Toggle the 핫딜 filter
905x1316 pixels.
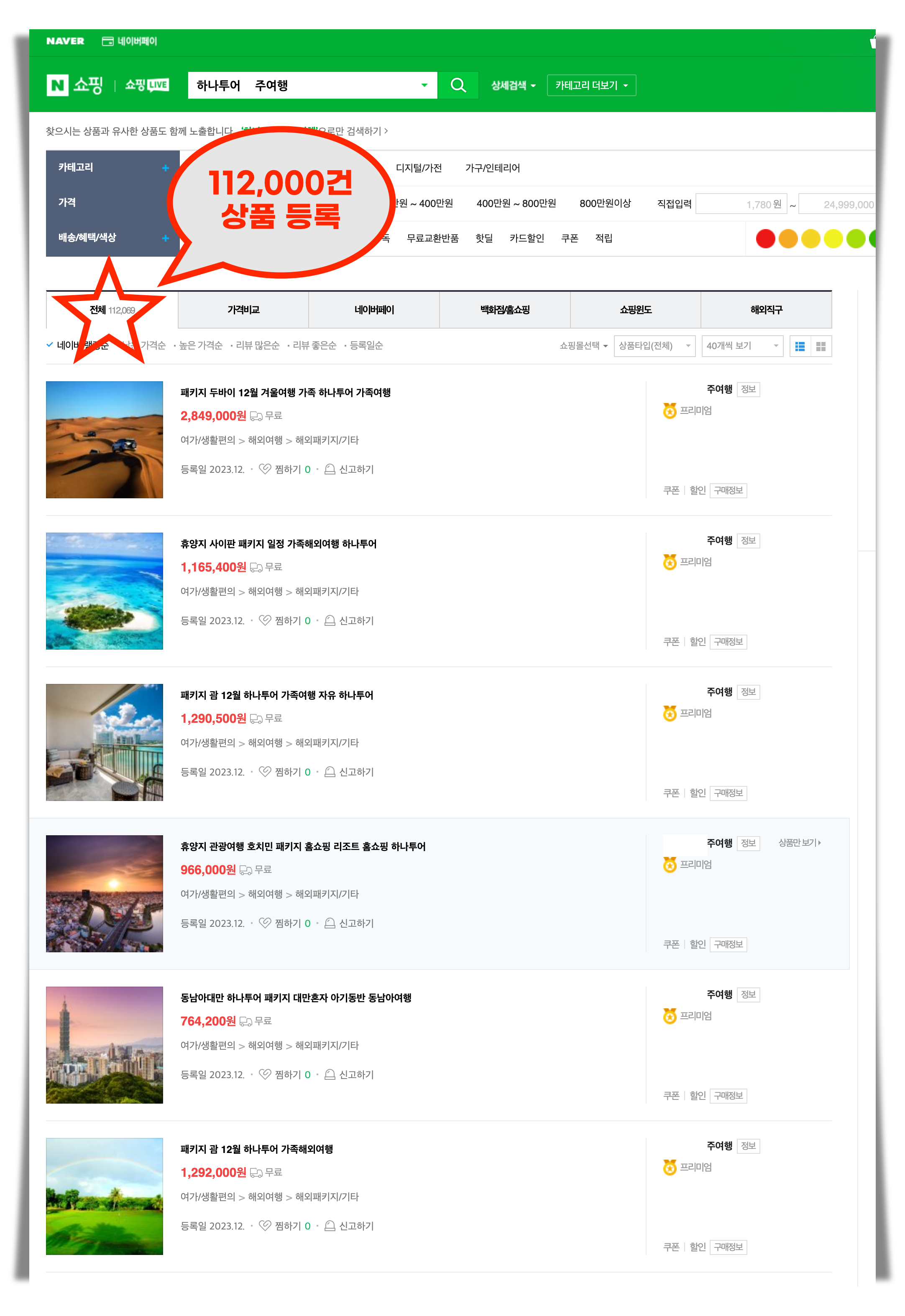click(484, 238)
